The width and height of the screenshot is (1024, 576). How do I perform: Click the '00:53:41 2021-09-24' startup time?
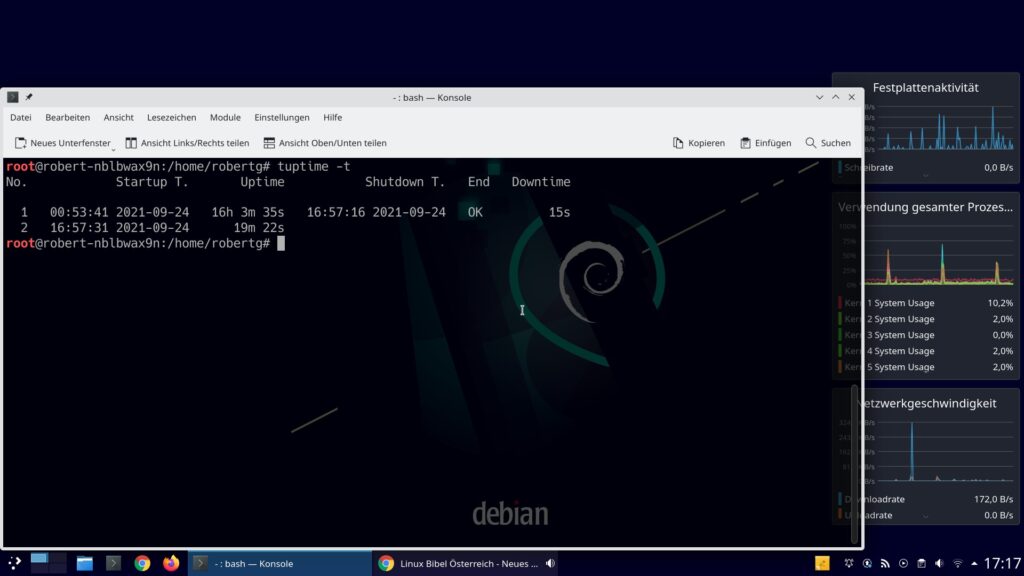coord(120,213)
